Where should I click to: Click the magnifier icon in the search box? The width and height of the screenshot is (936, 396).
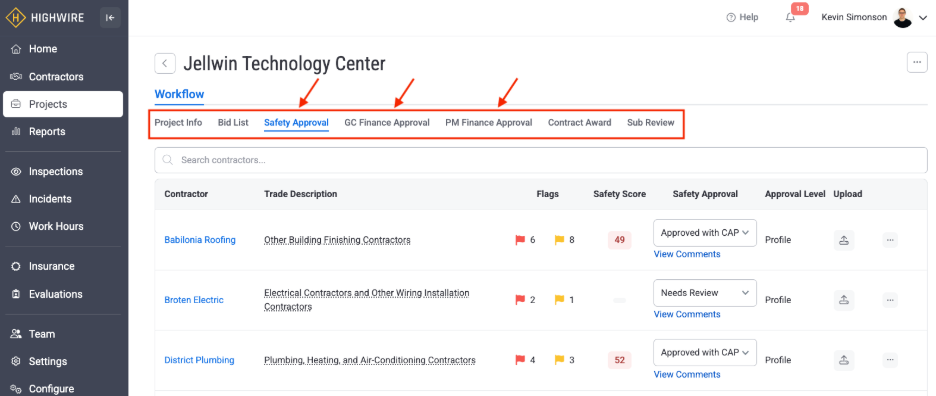[168, 160]
